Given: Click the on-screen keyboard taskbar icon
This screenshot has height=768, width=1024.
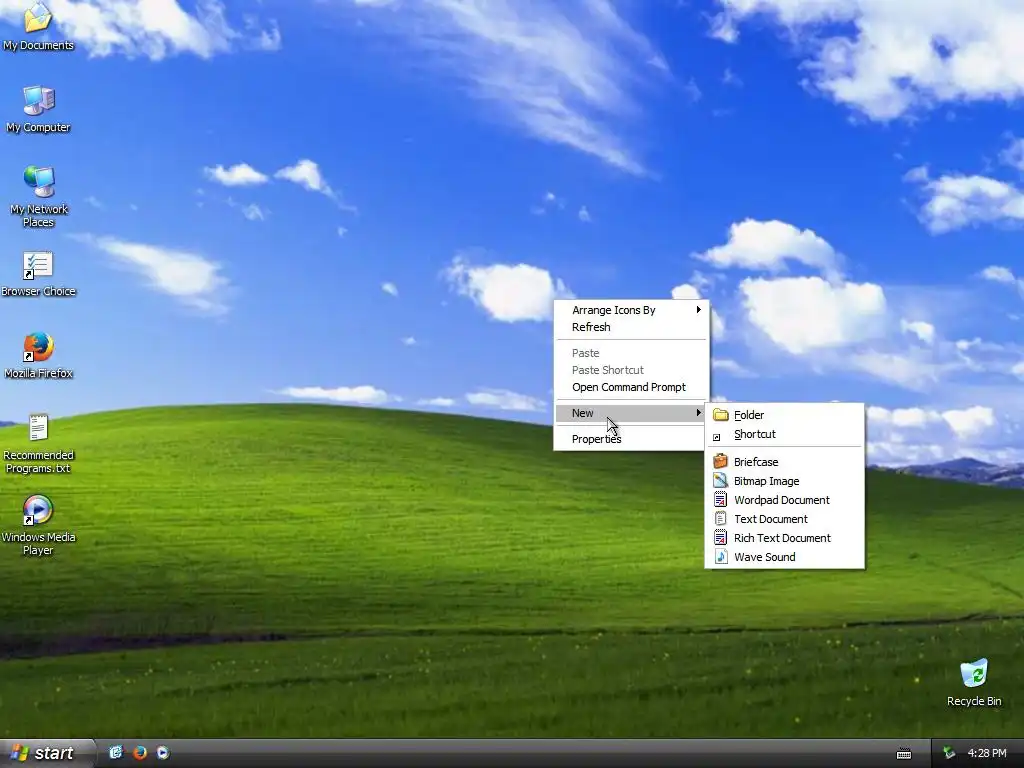Looking at the screenshot, I should pos(904,754).
